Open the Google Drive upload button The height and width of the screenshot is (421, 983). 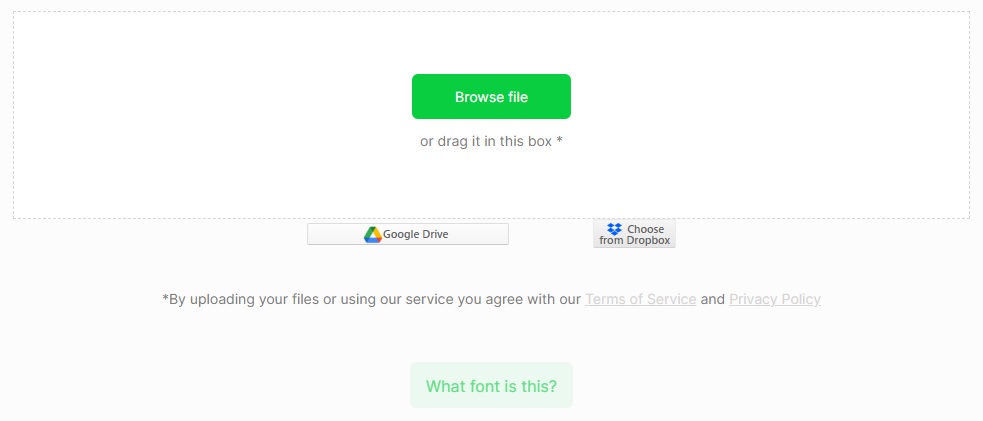[x=408, y=234]
